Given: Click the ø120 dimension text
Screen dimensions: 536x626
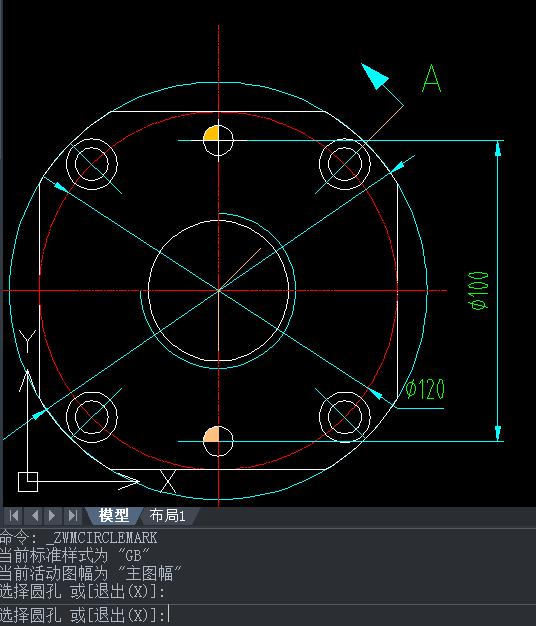Looking at the screenshot, I should (425, 389).
